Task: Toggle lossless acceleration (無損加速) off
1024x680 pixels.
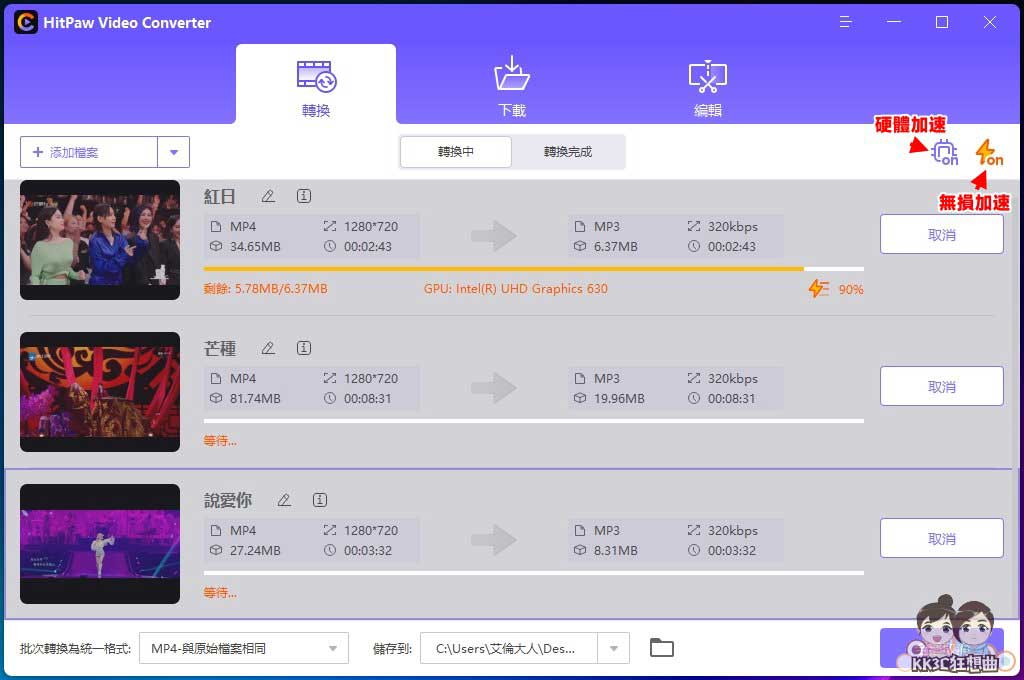Action: tap(988, 153)
